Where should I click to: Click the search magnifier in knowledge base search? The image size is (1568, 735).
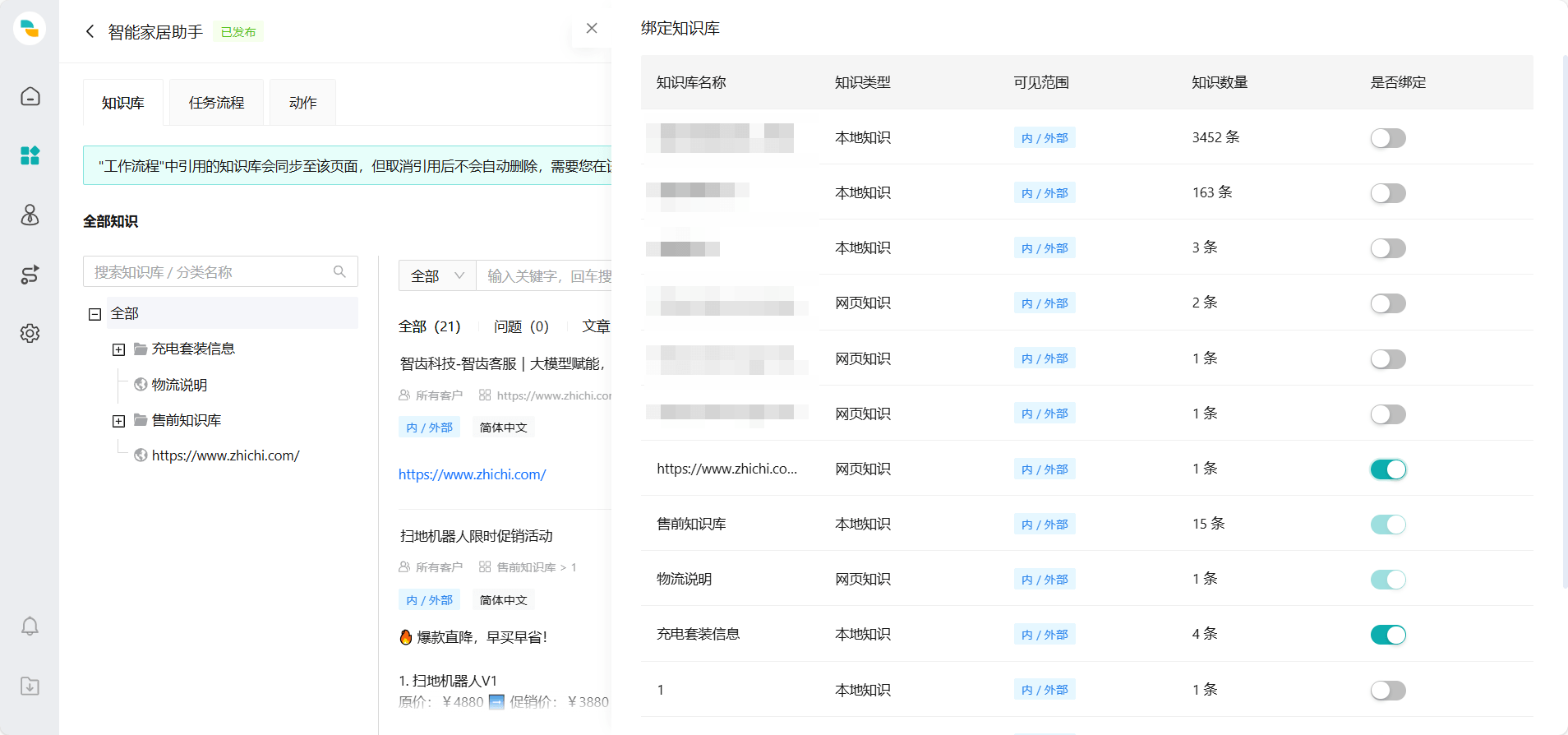(x=339, y=271)
